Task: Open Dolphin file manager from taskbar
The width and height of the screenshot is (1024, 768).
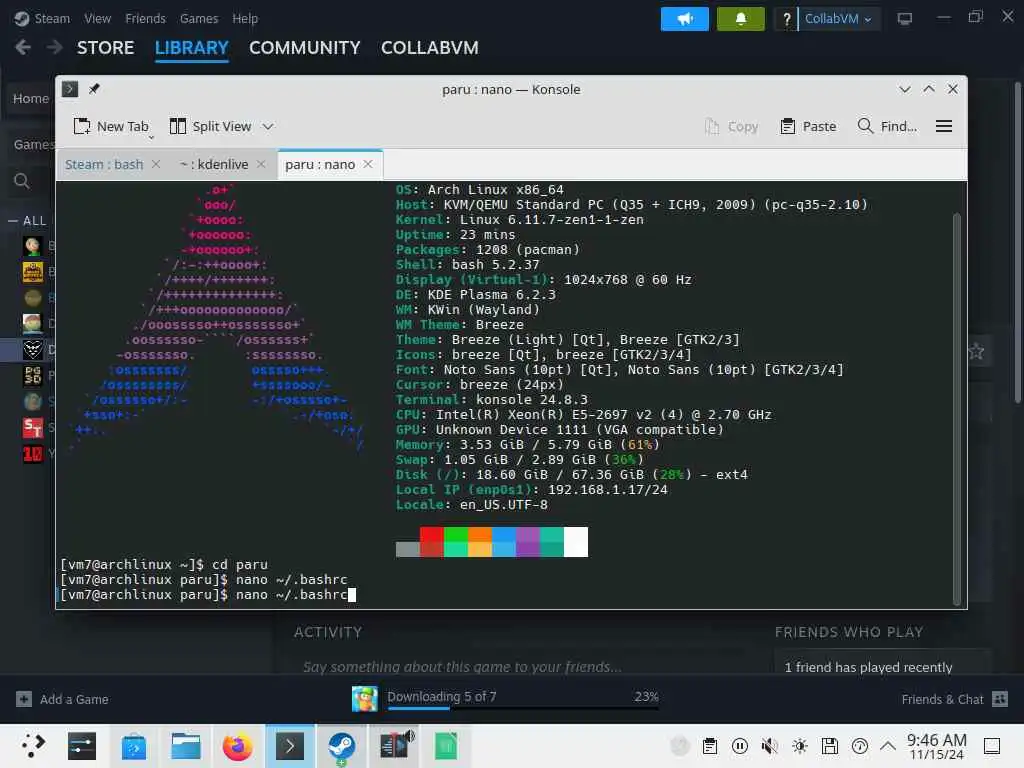Action: (x=185, y=746)
